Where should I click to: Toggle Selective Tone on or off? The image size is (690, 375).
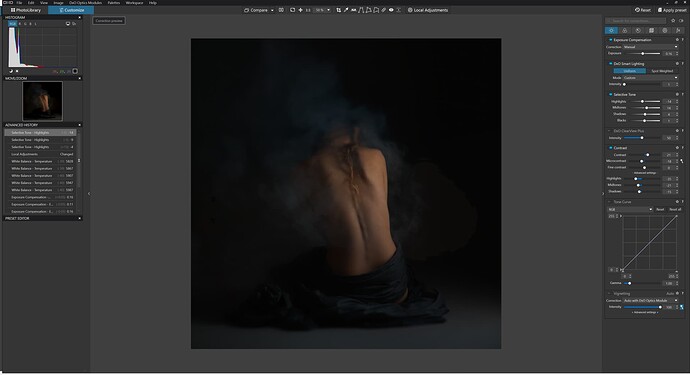(x=610, y=95)
